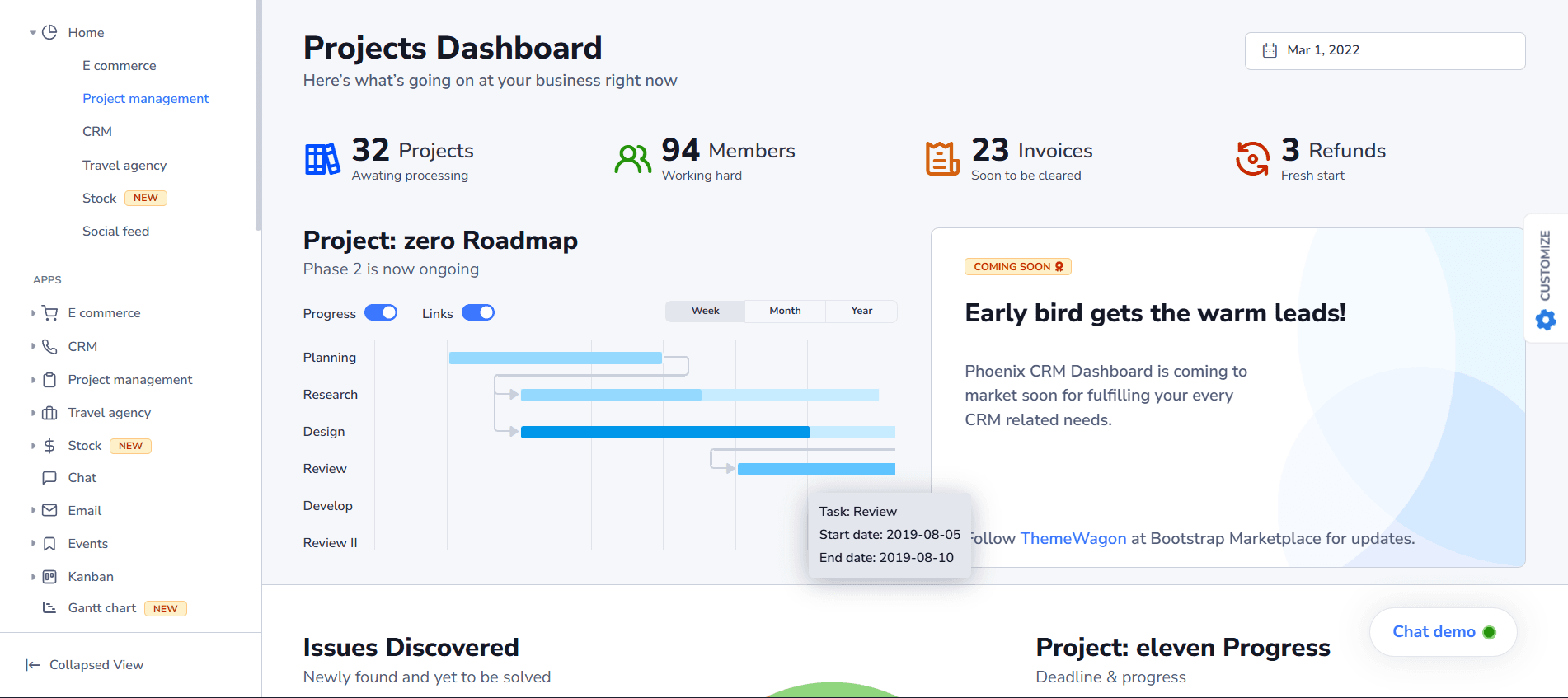Expand the Events section arrow
Image resolution: width=1568 pixels, height=698 pixels.
33,544
